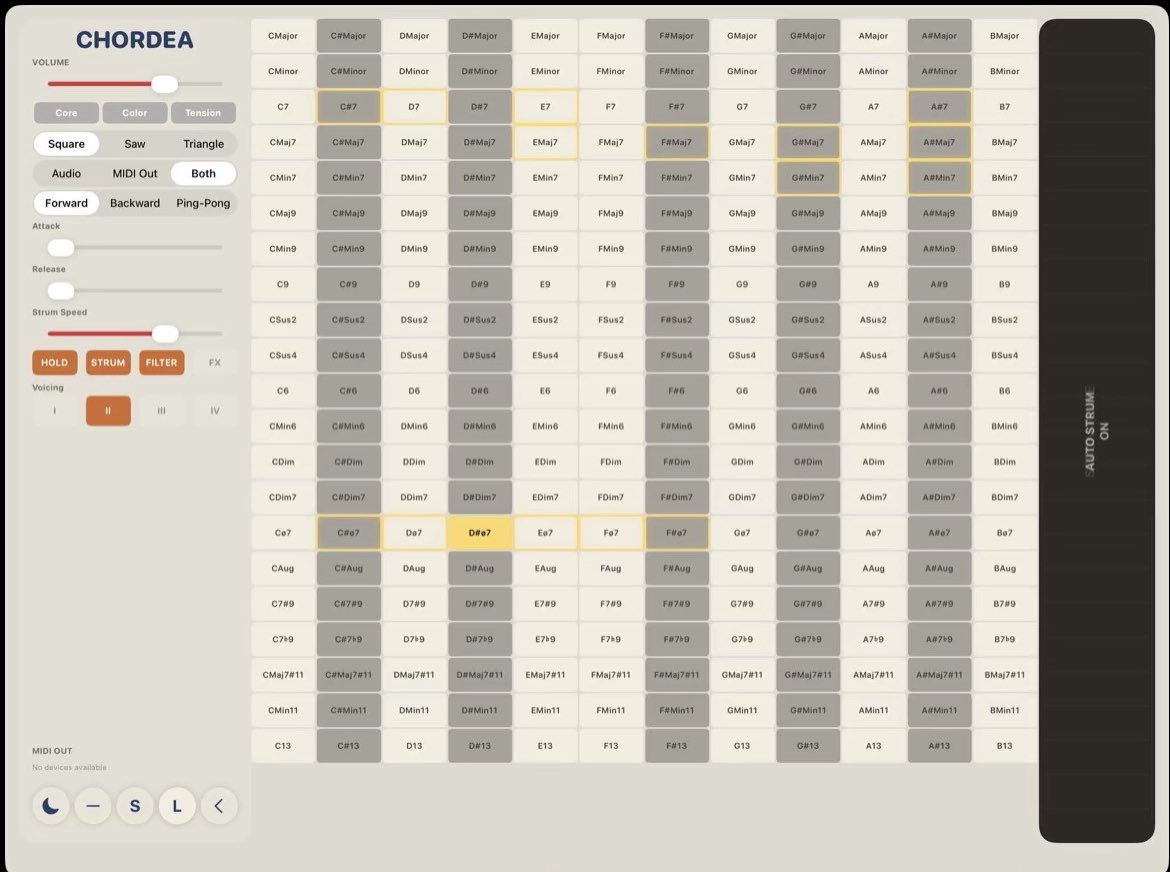The height and width of the screenshot is (872, 1170).
Task: Choose Forward strum direction
Action: pyautogui.click(x=66, y=203)
